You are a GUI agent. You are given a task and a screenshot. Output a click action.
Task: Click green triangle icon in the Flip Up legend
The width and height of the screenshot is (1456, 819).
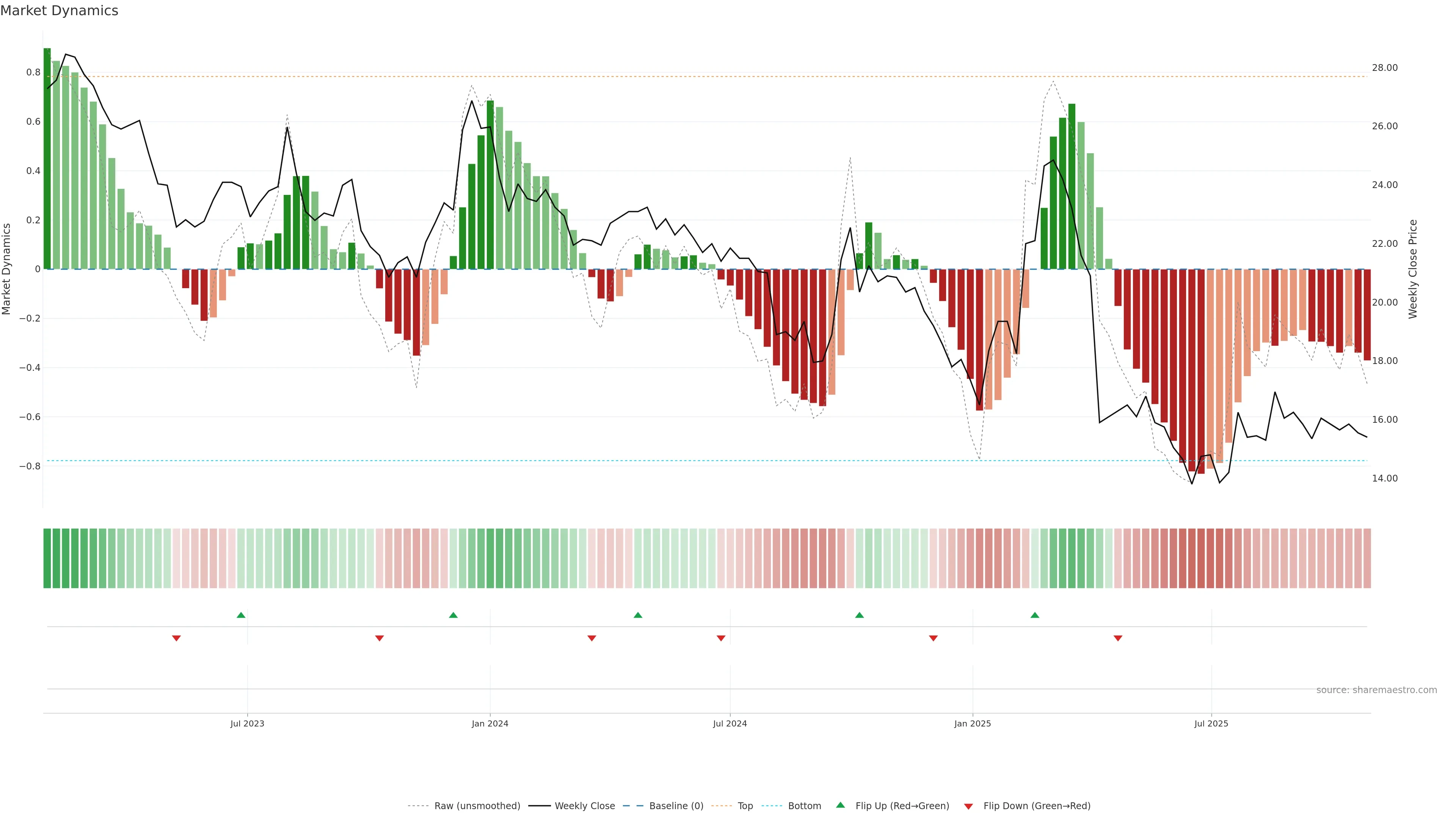click(841, 805)
